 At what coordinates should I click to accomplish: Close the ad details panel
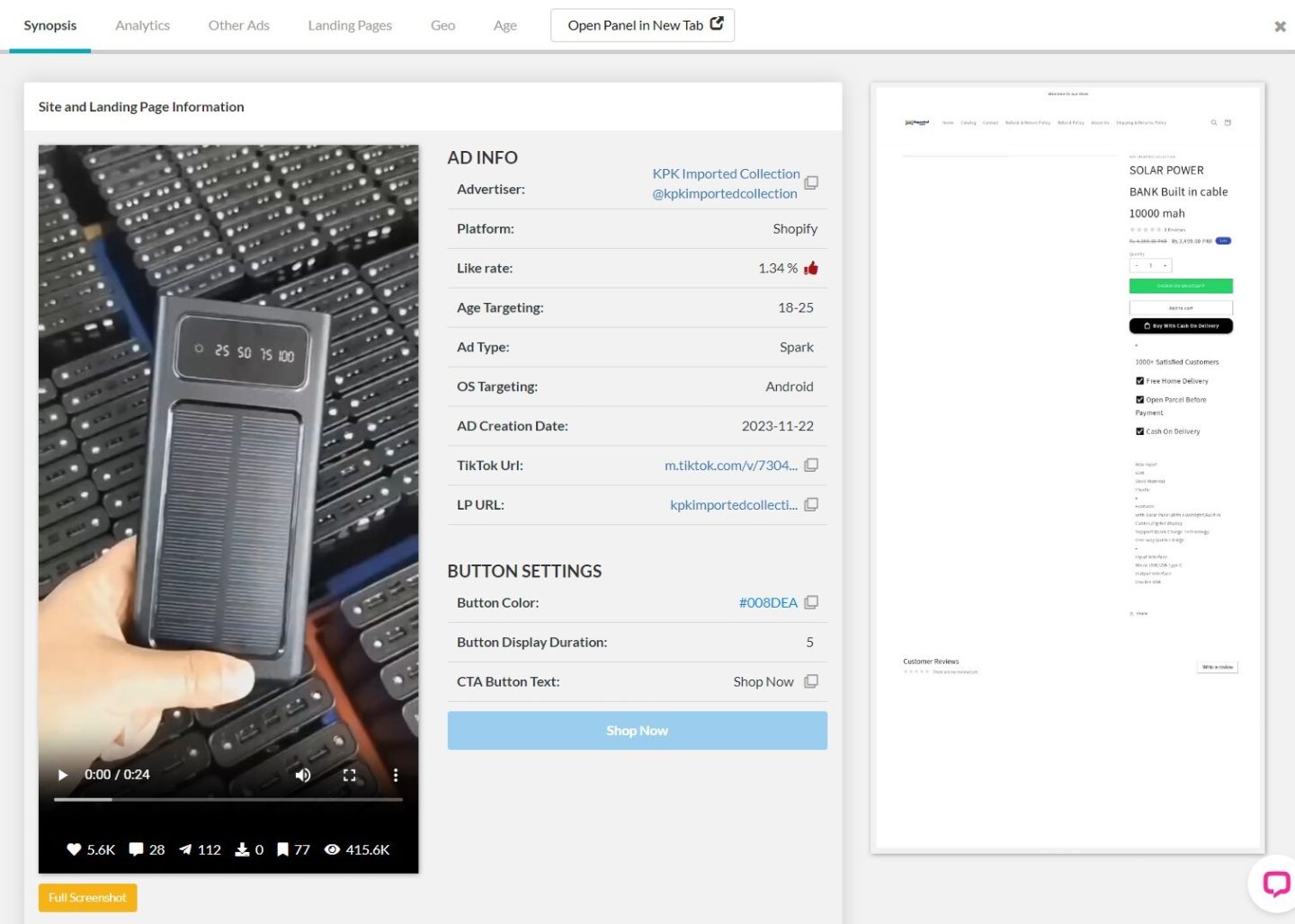(x=1280, y=27)
